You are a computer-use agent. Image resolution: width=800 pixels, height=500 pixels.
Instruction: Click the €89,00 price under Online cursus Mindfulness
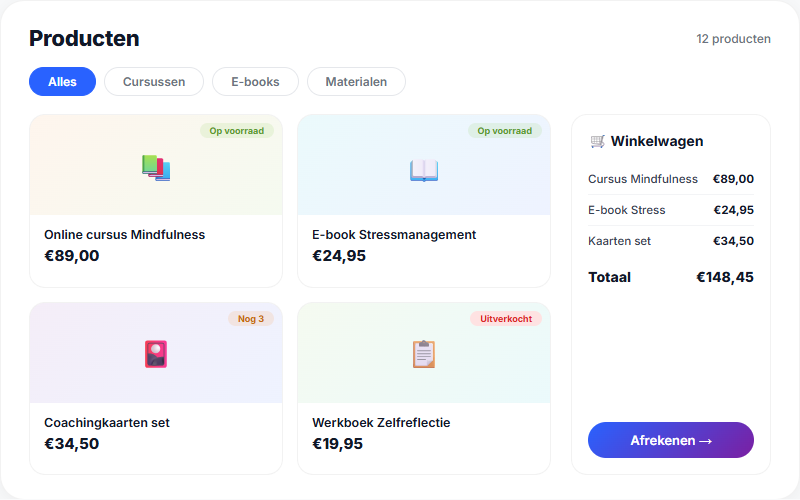click(x=72, y=256)
